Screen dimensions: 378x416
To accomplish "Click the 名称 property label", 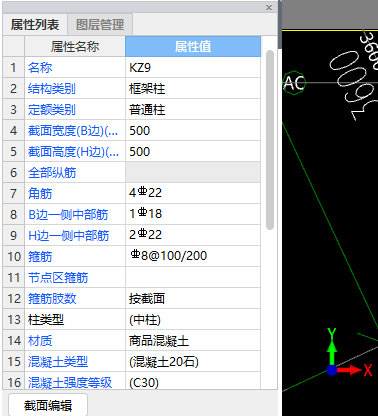I will coord(40,68).
